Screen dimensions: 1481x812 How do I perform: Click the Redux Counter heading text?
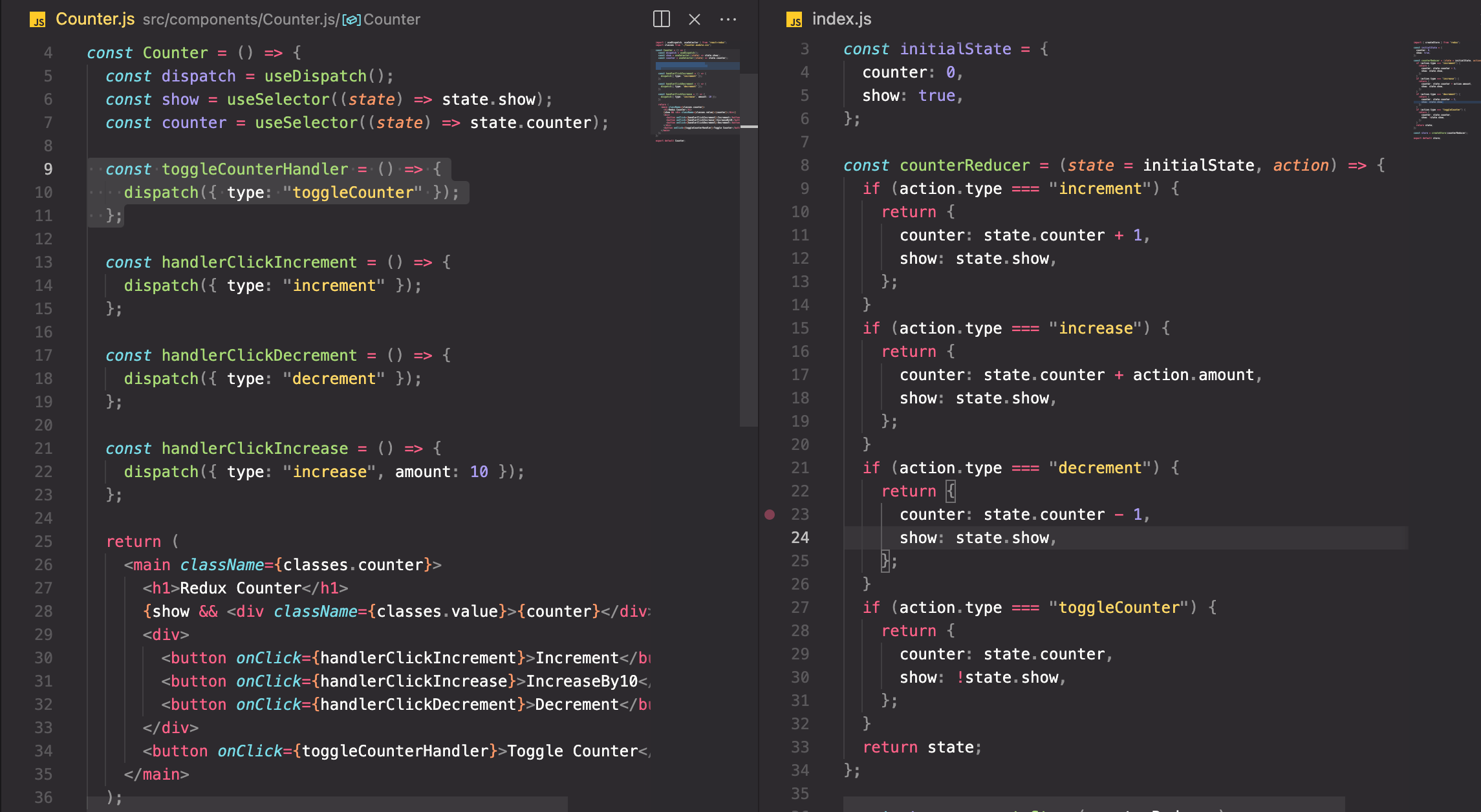click(x=241, y=588)
